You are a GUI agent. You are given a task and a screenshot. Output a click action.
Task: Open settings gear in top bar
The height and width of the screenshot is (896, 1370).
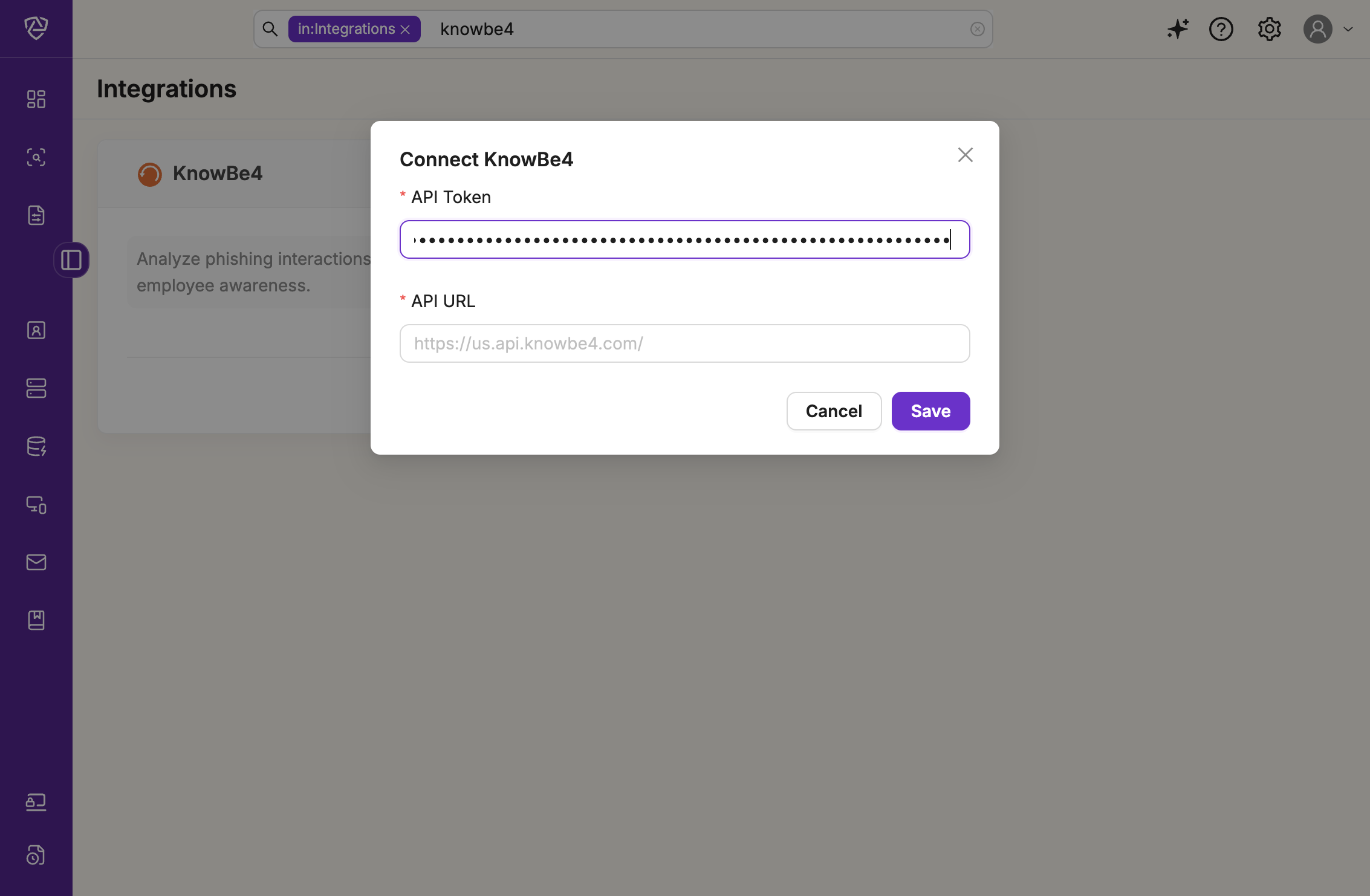point(1269,29)
